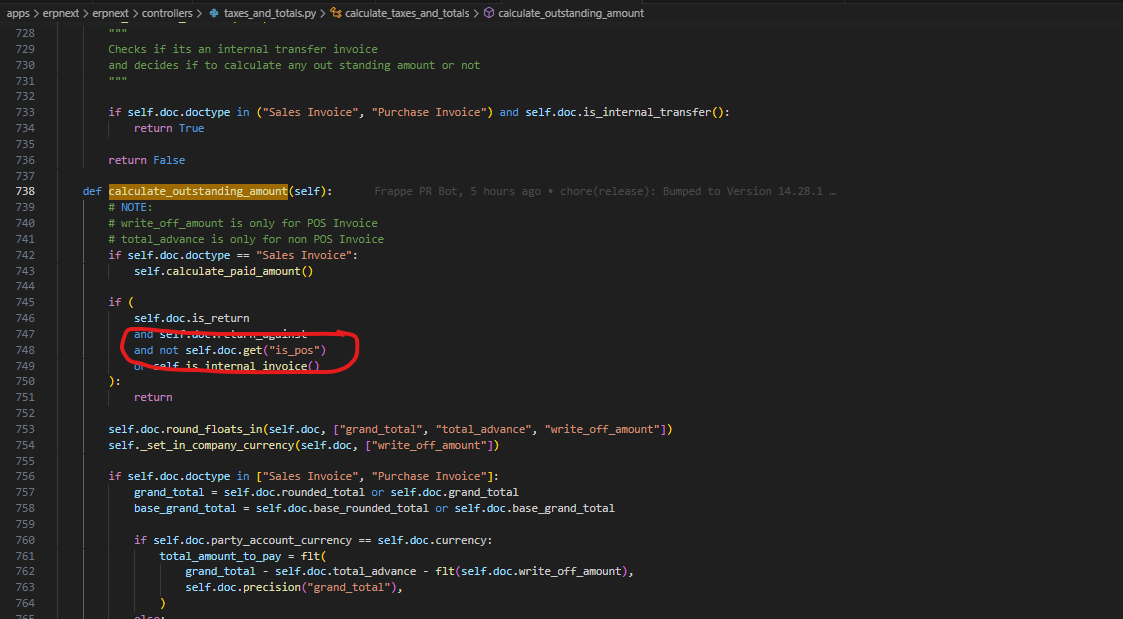Open the chevron after apps breadcrumb
The width and height of the screenshot is (1123, 619).
pos(36,13)
